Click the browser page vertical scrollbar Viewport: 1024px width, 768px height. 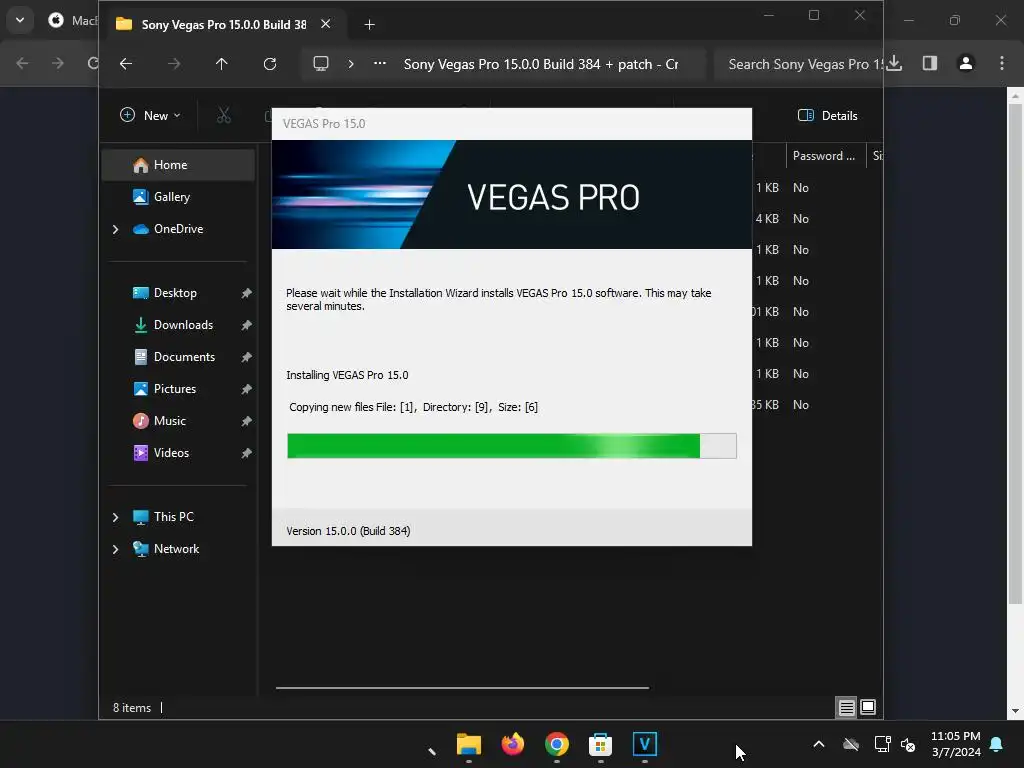point(1015,353)
